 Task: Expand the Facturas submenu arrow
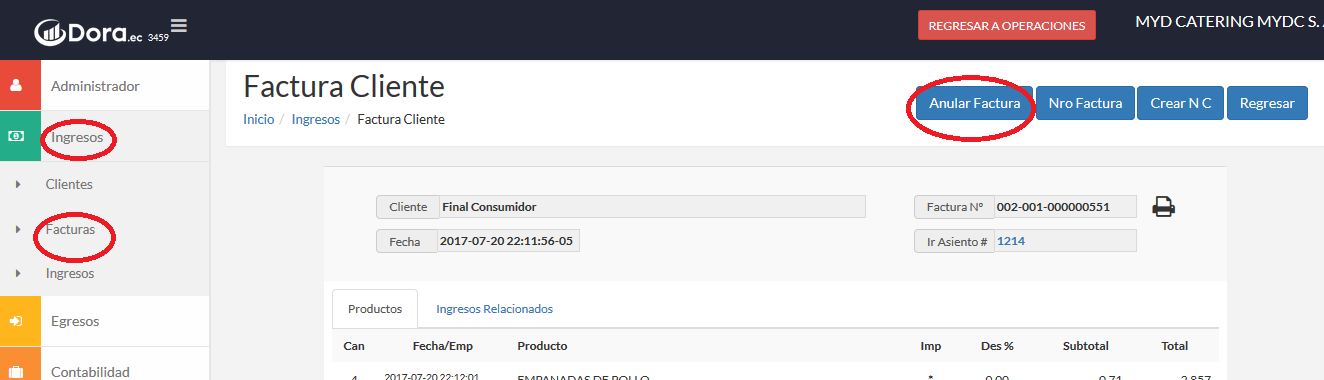(x=18, y=229)
